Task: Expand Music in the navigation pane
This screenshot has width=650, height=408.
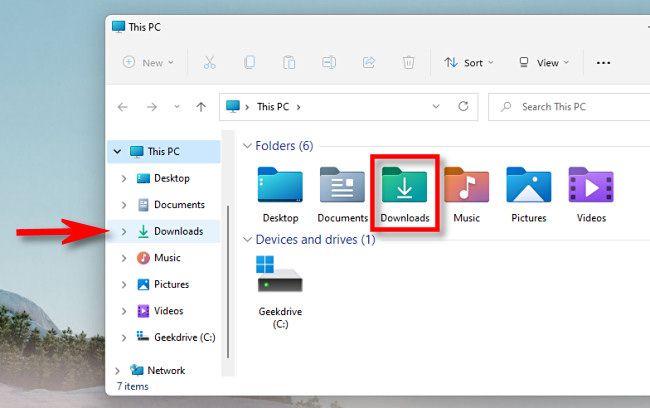Action: coord(124,258)
